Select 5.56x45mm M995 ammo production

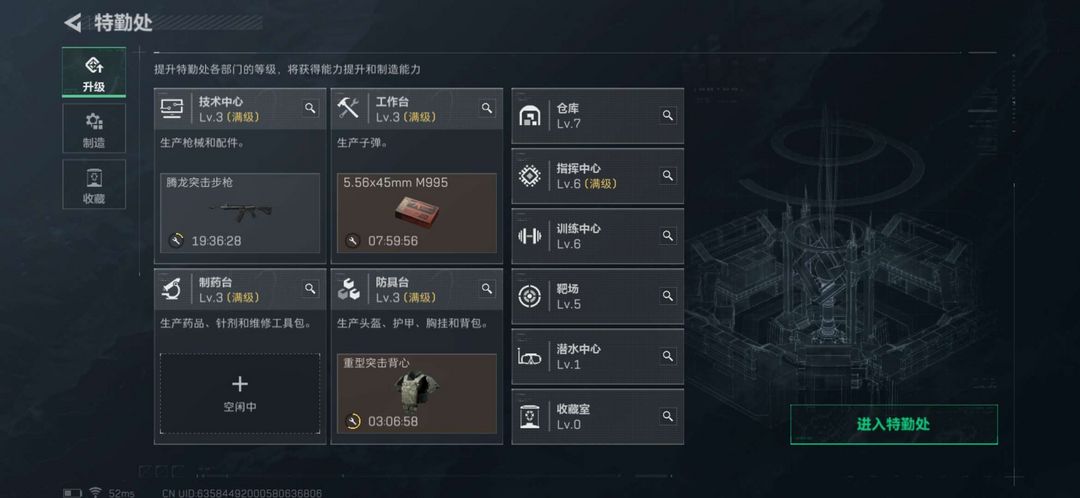tap(417, 213)
